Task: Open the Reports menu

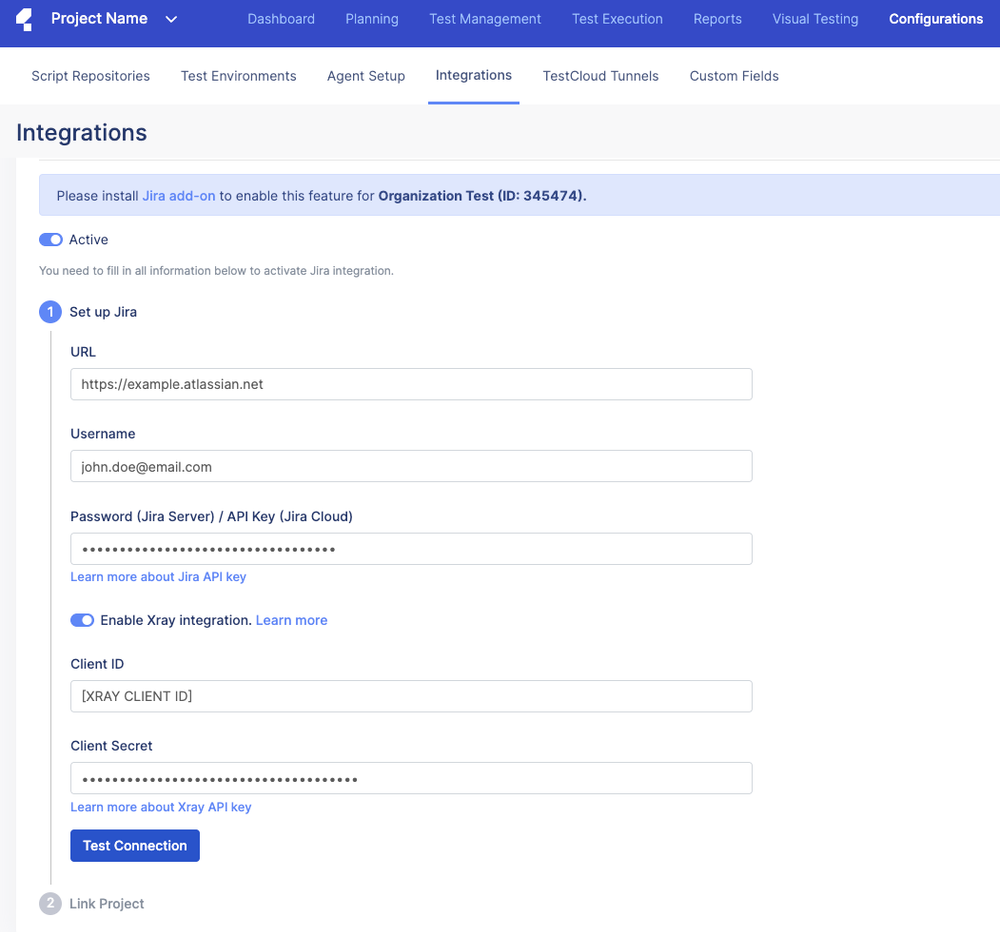Action: 717,18
